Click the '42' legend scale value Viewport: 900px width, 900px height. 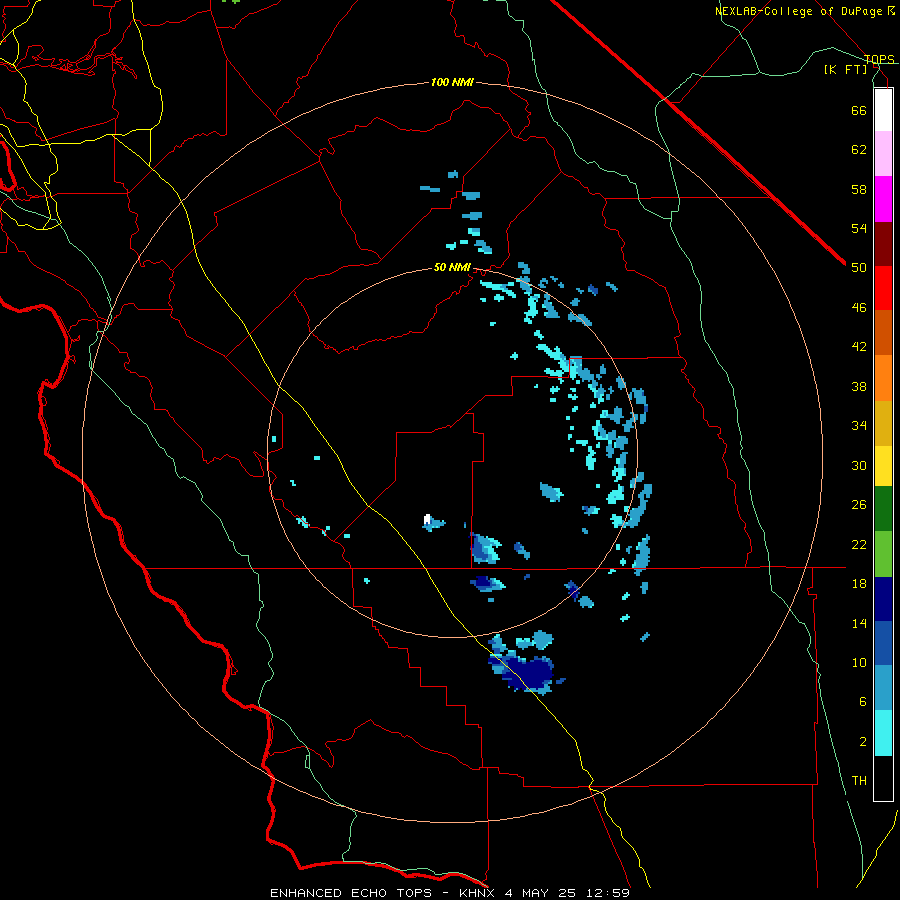[859, 347]
